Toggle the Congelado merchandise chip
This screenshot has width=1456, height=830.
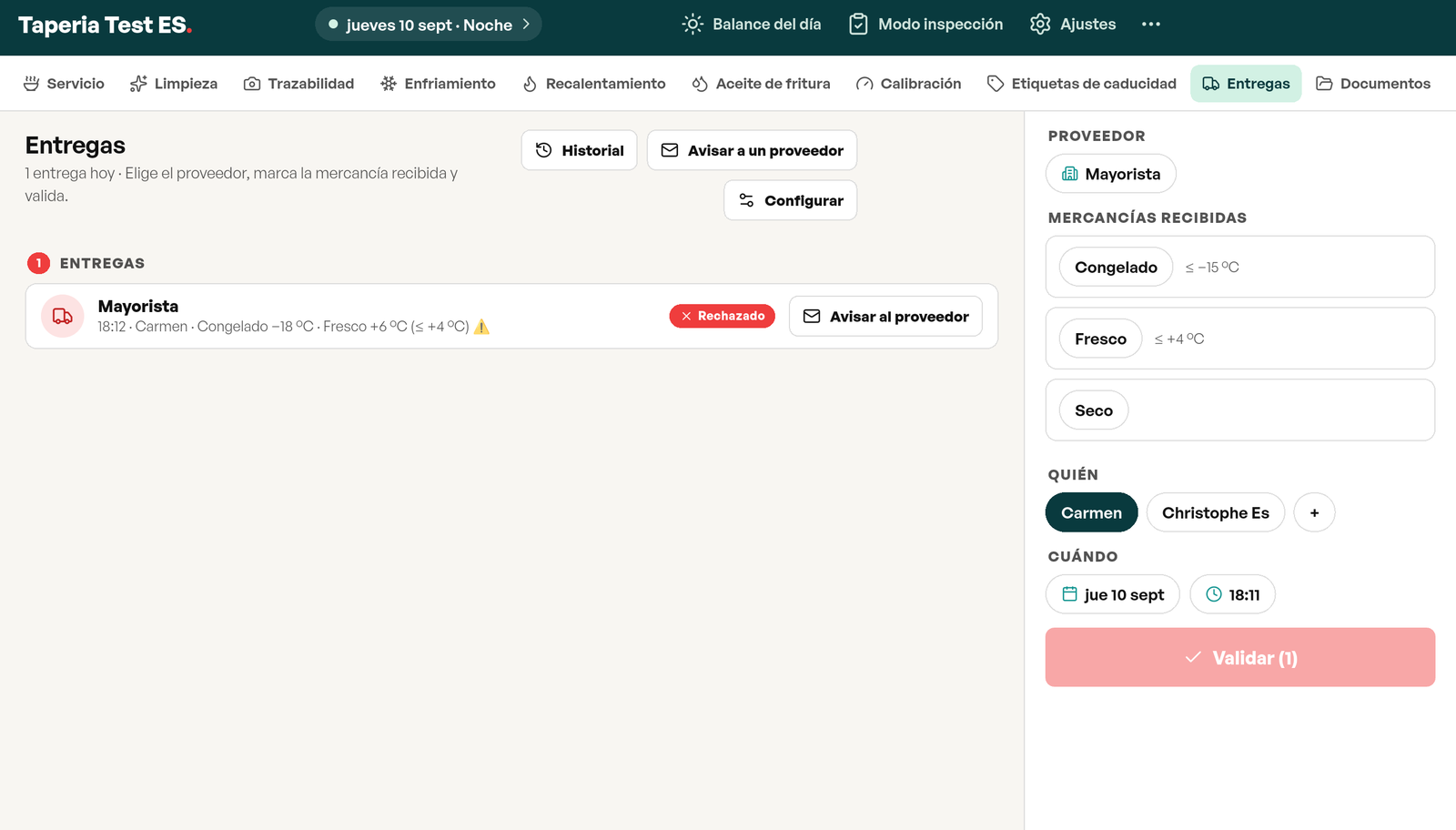1116,267
